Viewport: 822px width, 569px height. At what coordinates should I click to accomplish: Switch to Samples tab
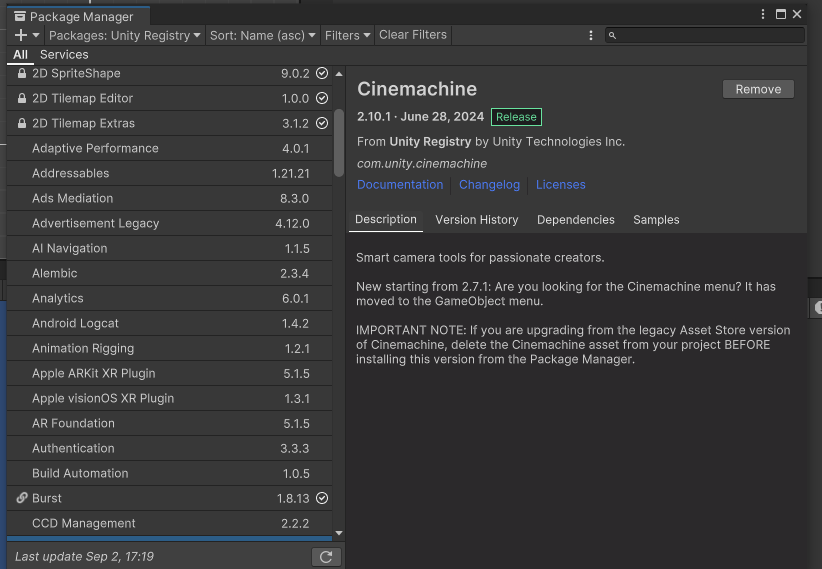coord(656,220)
